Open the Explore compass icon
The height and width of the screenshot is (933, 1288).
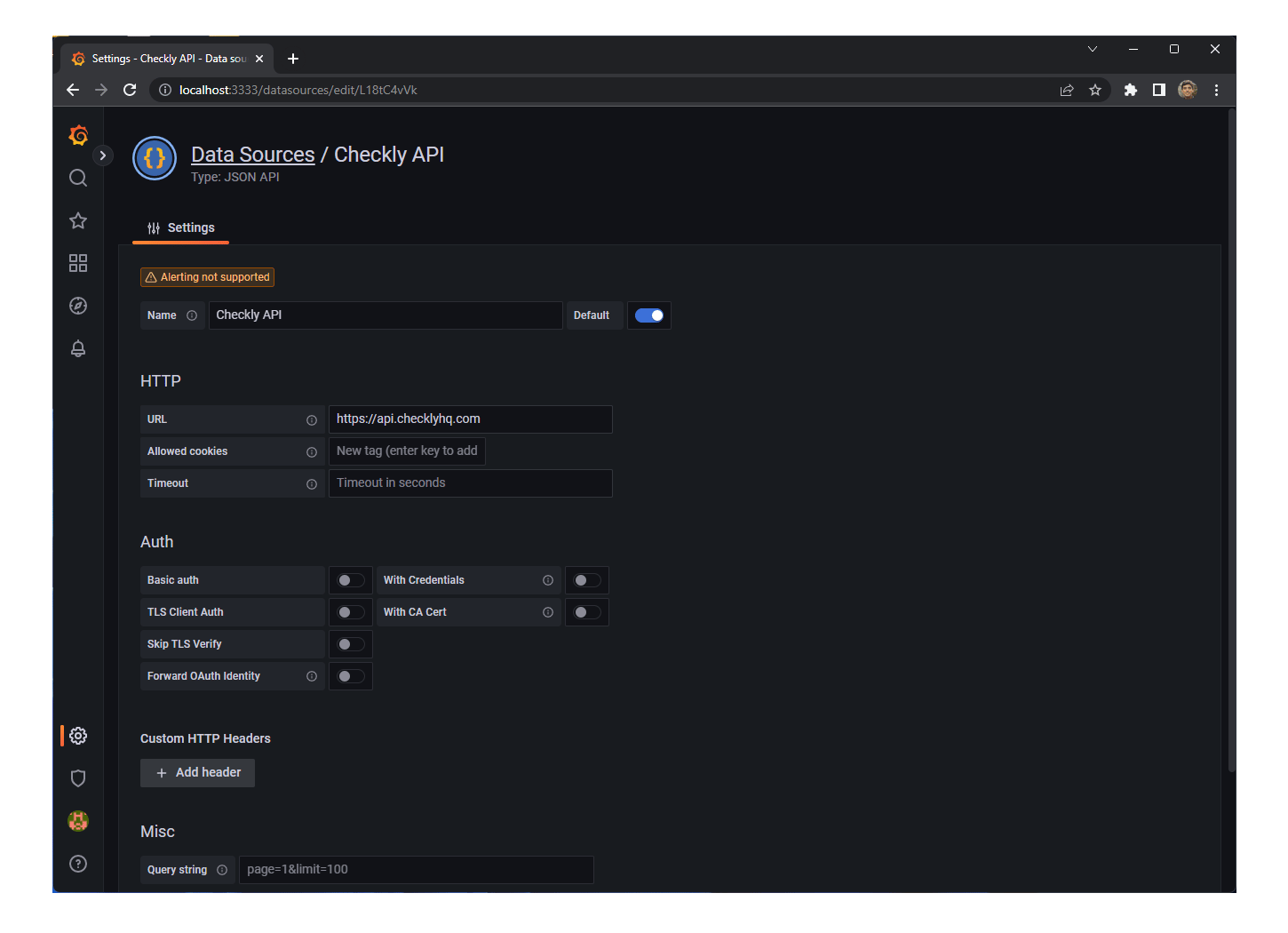pyautogui.click(x=78, y=306)
